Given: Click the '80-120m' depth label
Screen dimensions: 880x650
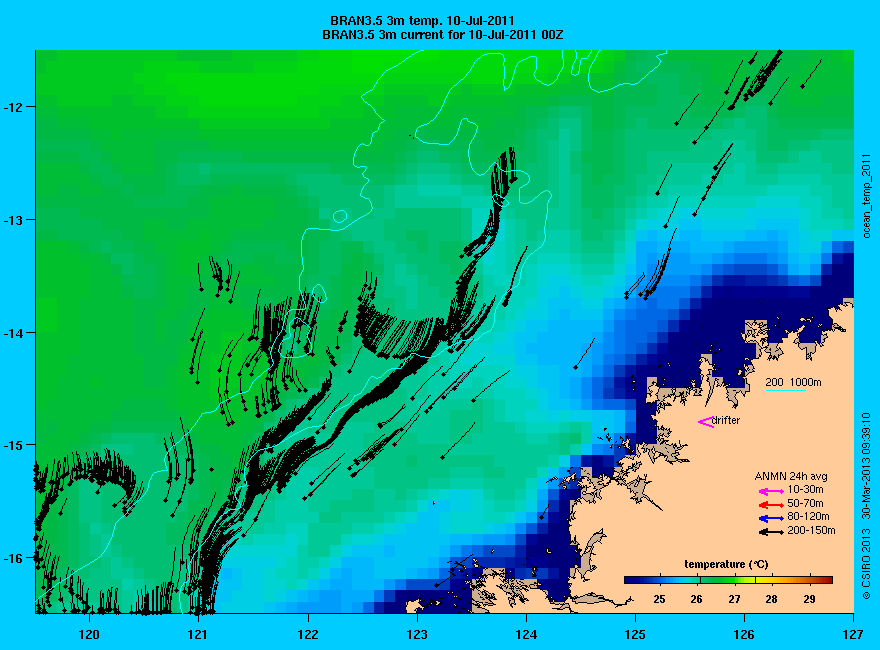Looking at the screenshot, I should [808, 516].
